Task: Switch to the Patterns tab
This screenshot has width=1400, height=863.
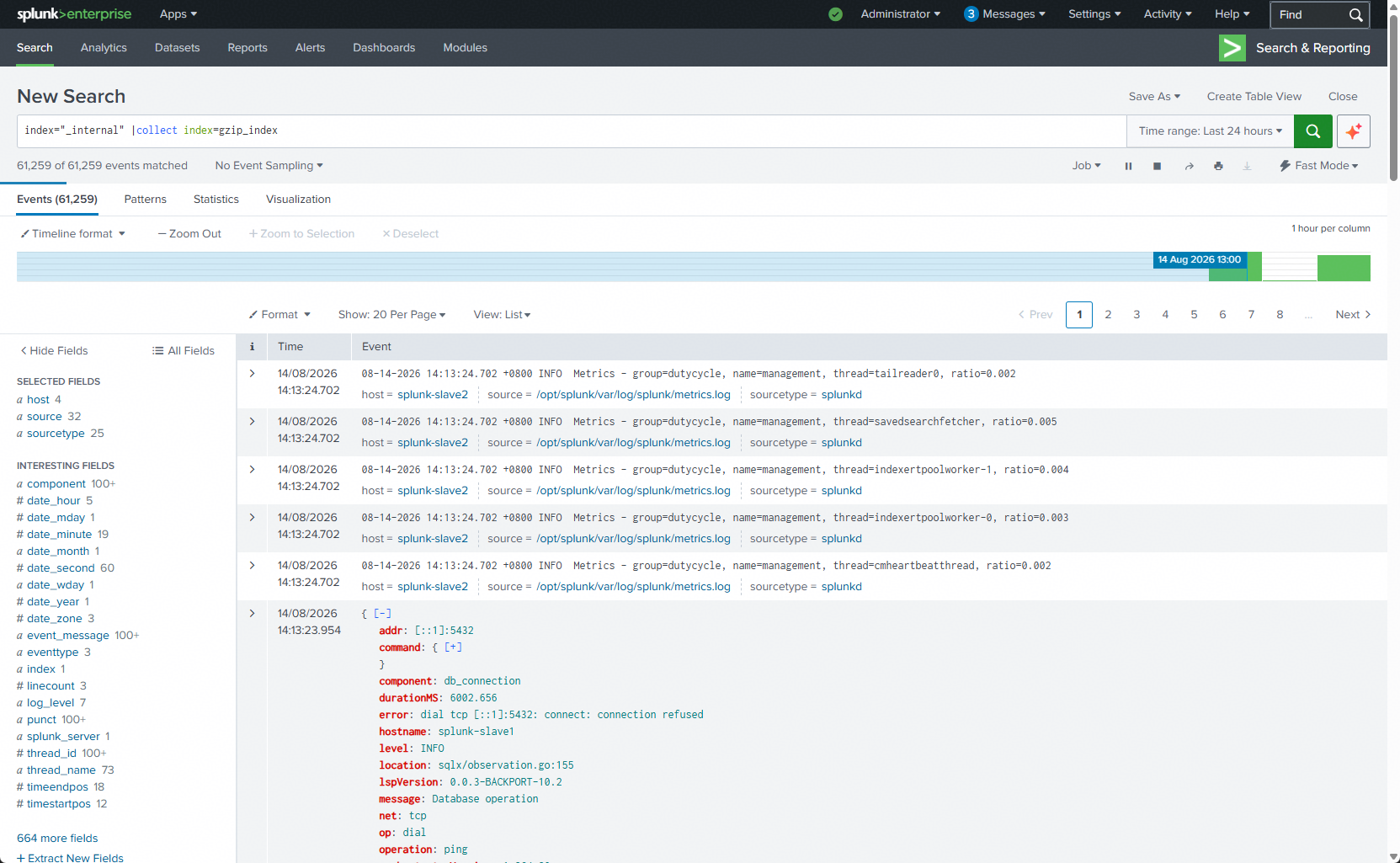Action: click(x=146, y=200)
